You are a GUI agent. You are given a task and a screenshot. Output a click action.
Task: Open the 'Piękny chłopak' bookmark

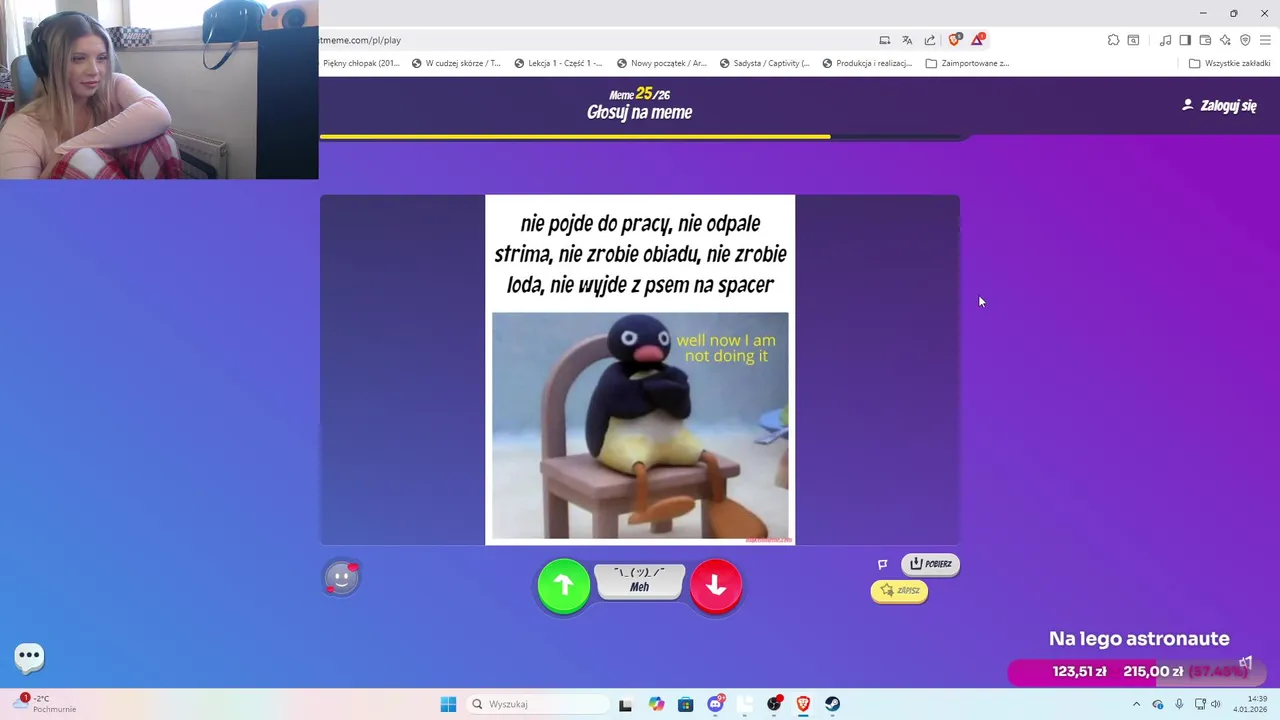pos(361,63)
